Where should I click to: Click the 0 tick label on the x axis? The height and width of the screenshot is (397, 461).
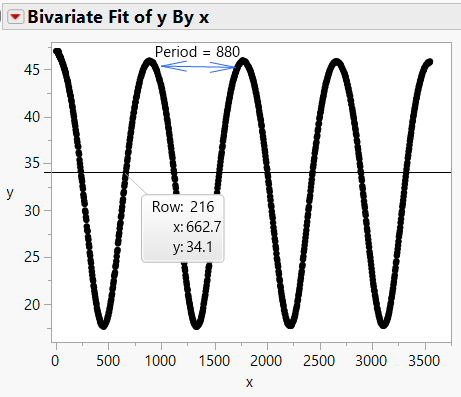click(55, 361)
